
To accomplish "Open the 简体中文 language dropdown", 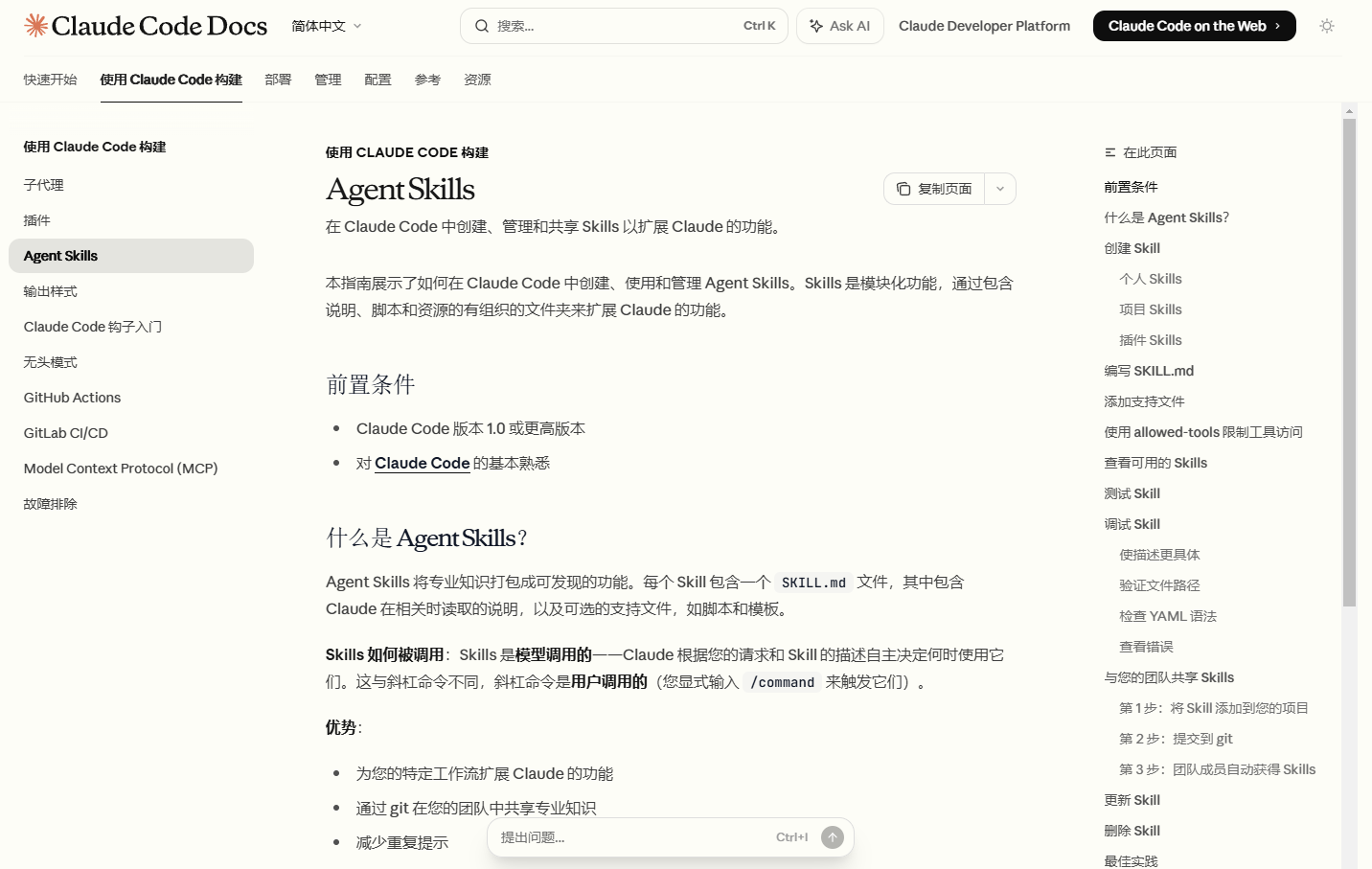I will [x=327, y=26].
